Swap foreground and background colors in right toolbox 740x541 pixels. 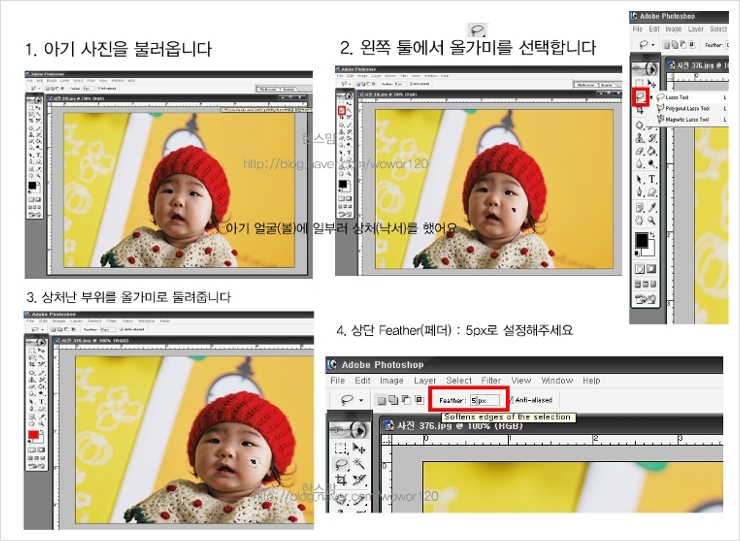[653, 235]
